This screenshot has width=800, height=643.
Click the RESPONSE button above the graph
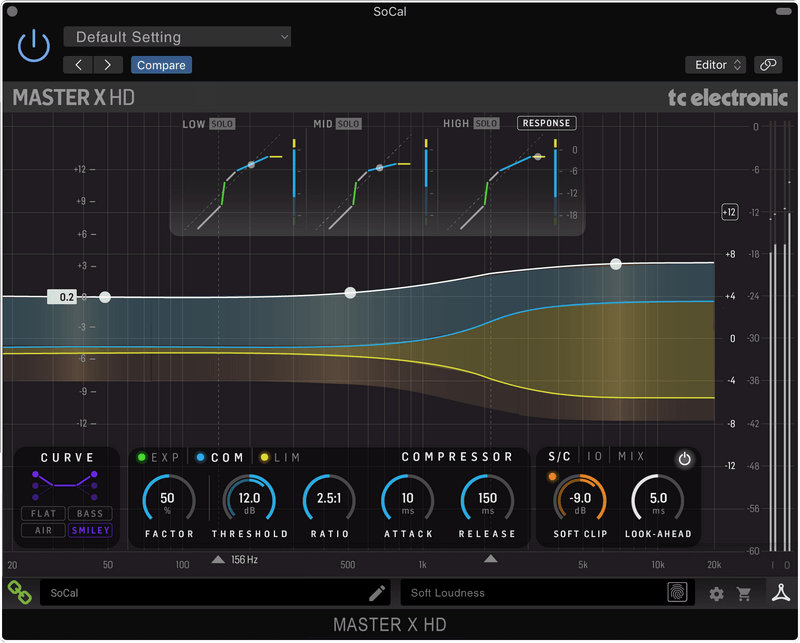pos(546,122)
